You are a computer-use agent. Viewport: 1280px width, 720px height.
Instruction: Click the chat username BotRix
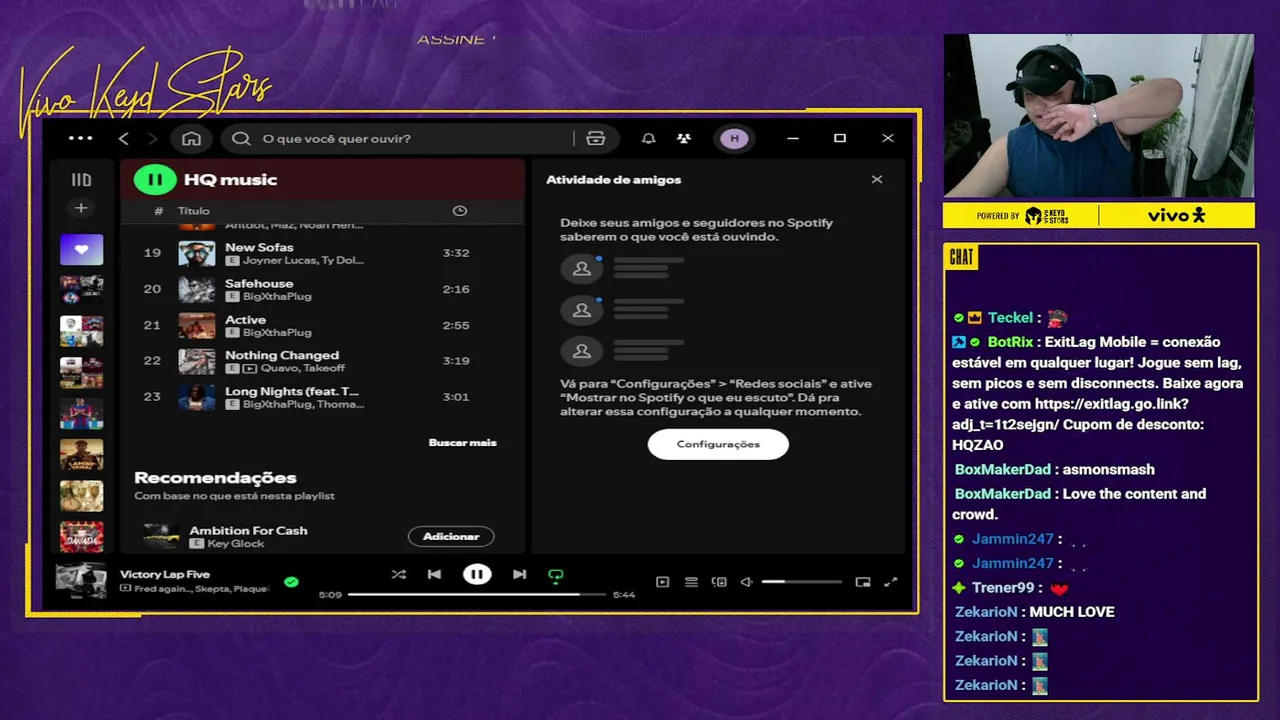(1010, 342)
